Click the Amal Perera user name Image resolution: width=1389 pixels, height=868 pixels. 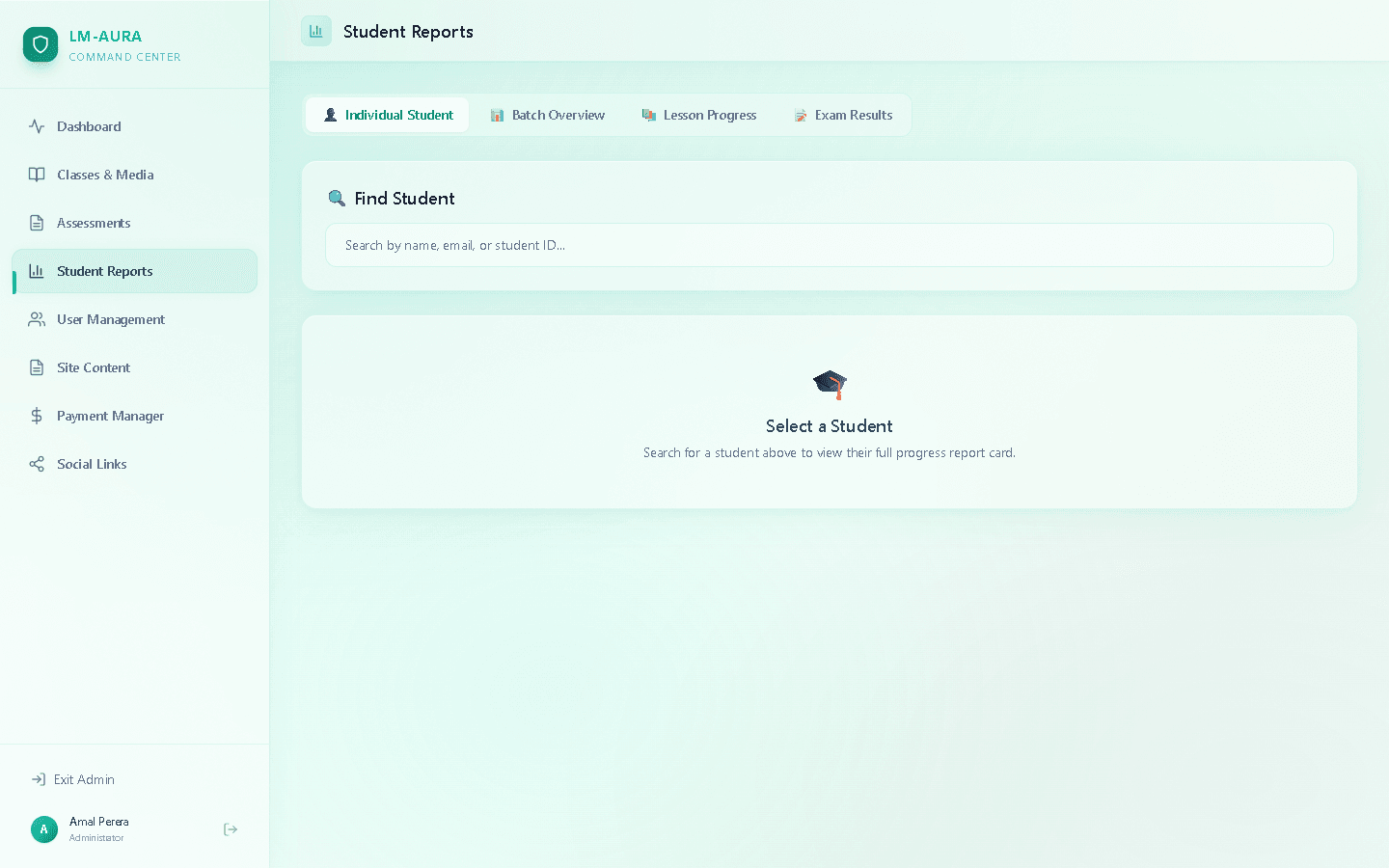99,822
